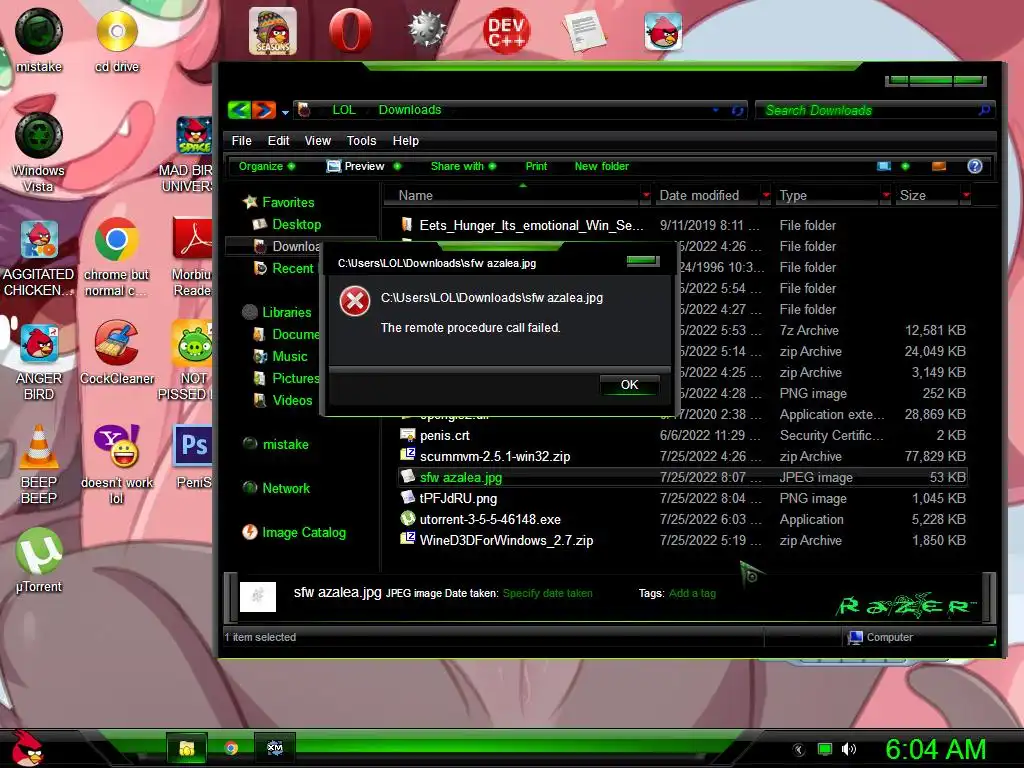This screenshot has height=768, width=1024.
Task: Select Libraries in the navigation pane
Action: pyautogui.click(x=286, y=312)
